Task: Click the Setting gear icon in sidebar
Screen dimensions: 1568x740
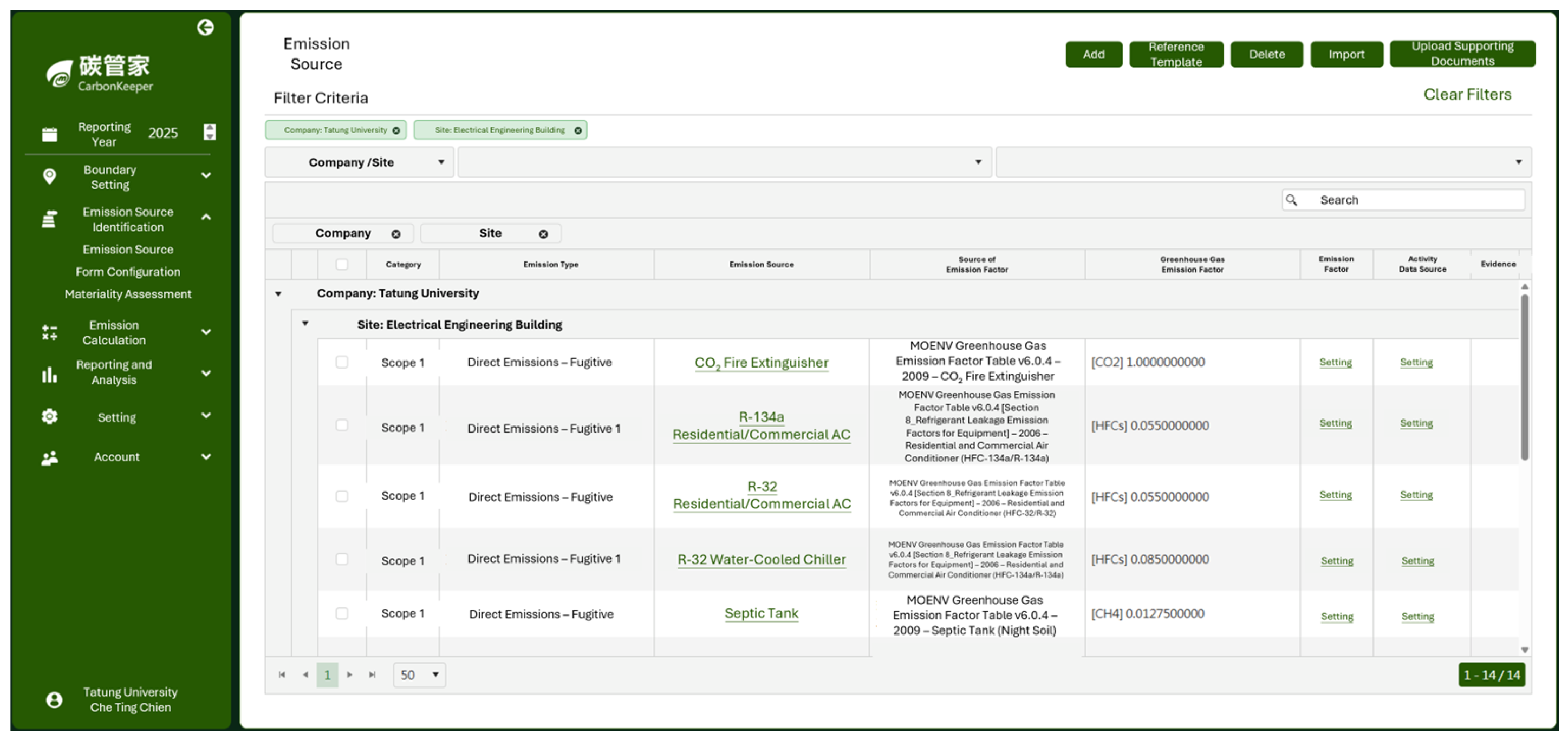Action: (x=49, y=417)
